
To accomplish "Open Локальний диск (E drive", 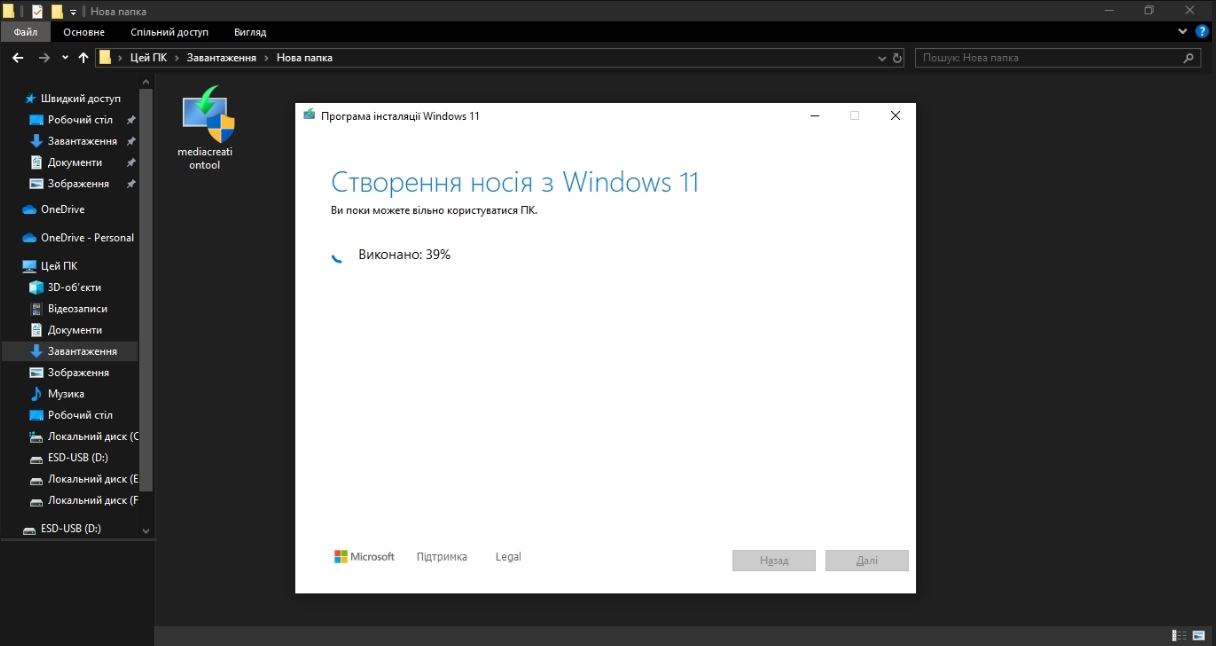I will coord(93,479).
